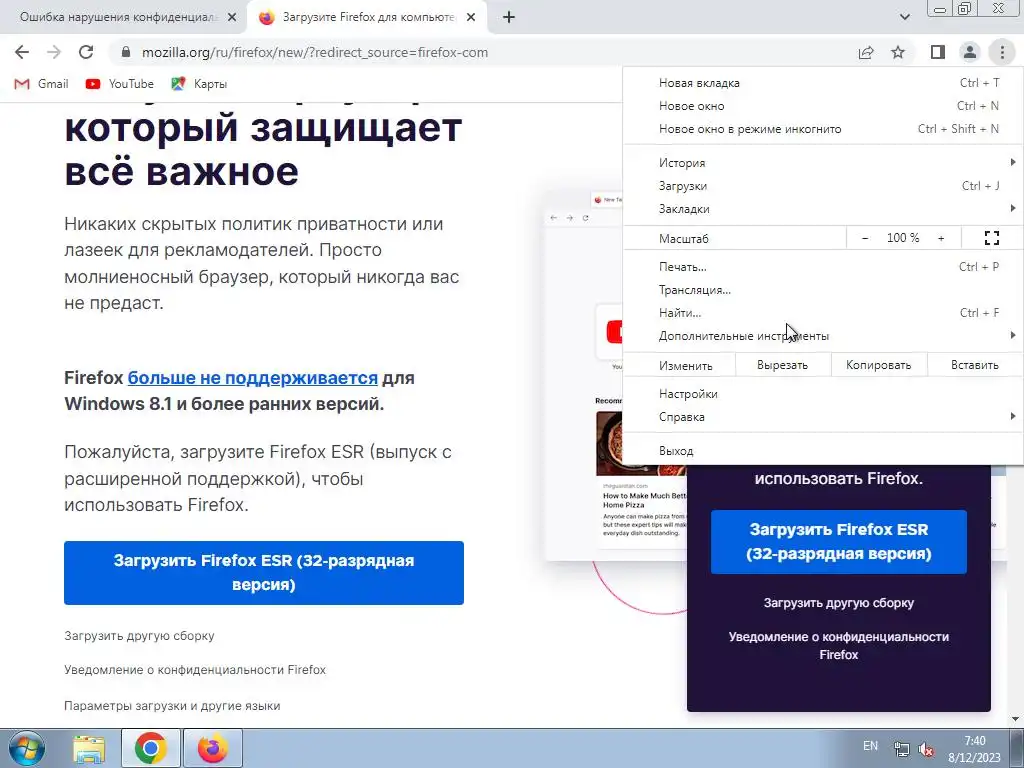Open Параметры загрузки и другие языки link
This screenshot has width=1024, height=768.
pos(172,706)
